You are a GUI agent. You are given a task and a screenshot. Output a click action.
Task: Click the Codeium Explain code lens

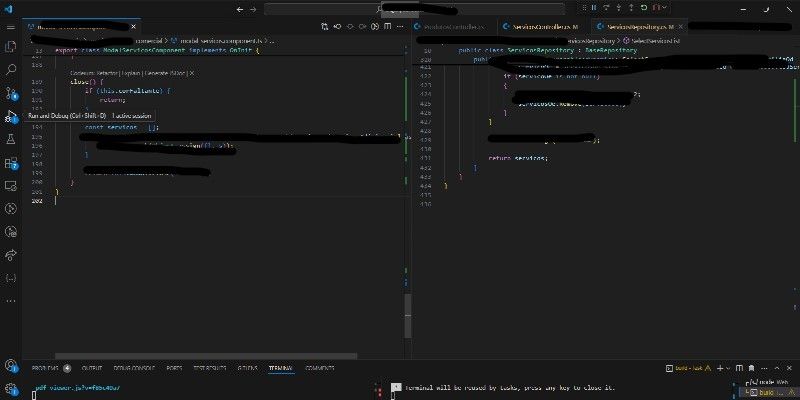click(x=131, y=73)
